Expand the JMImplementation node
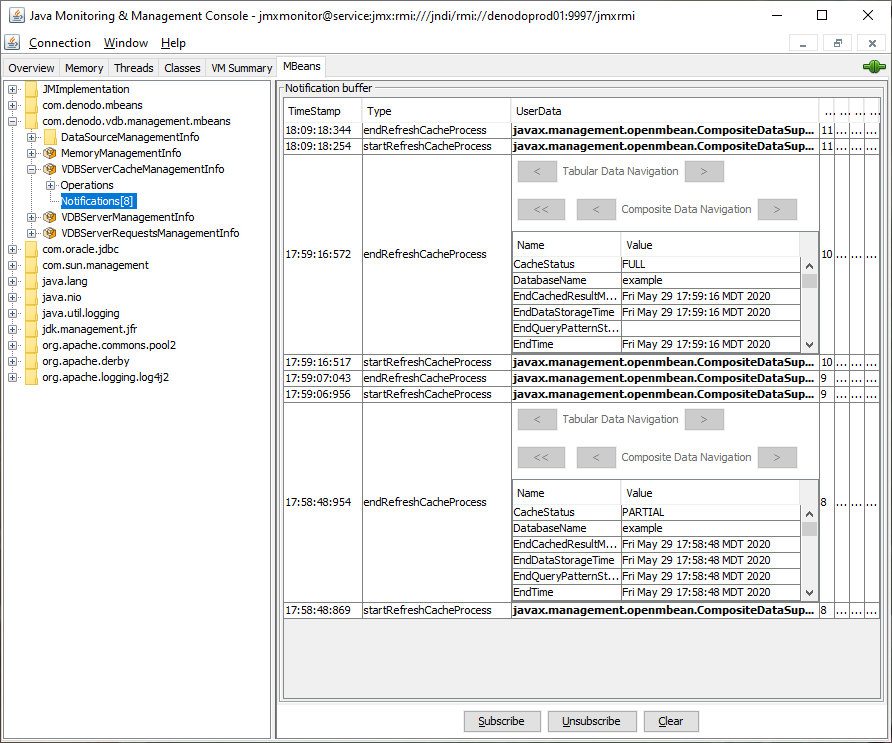Viewport: 892px width, 743px height. [13, 89]
